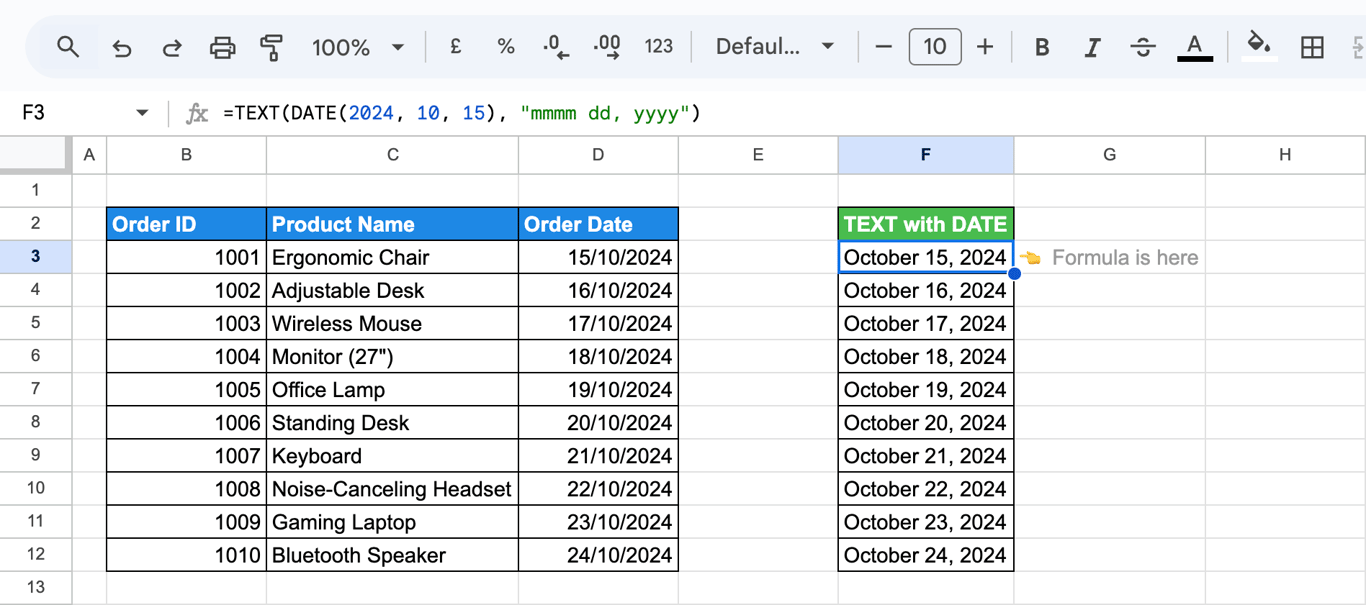
Task: Open the Default font dropdown
Action: 775,47
